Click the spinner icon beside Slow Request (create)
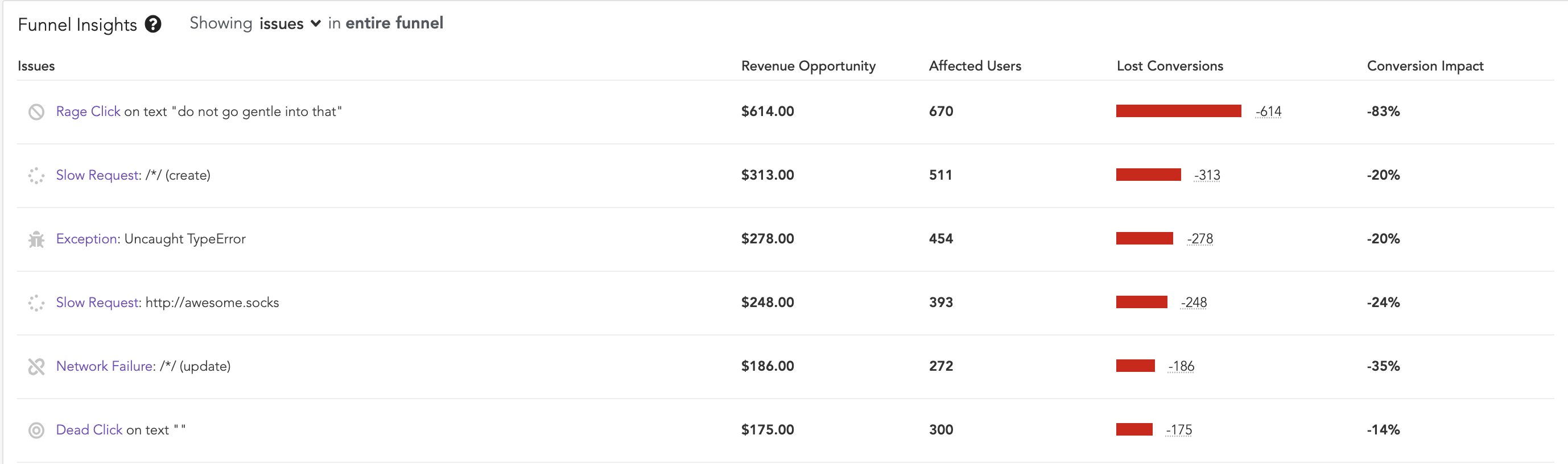This screenshot has height=464, width=1568. point(36,176)
